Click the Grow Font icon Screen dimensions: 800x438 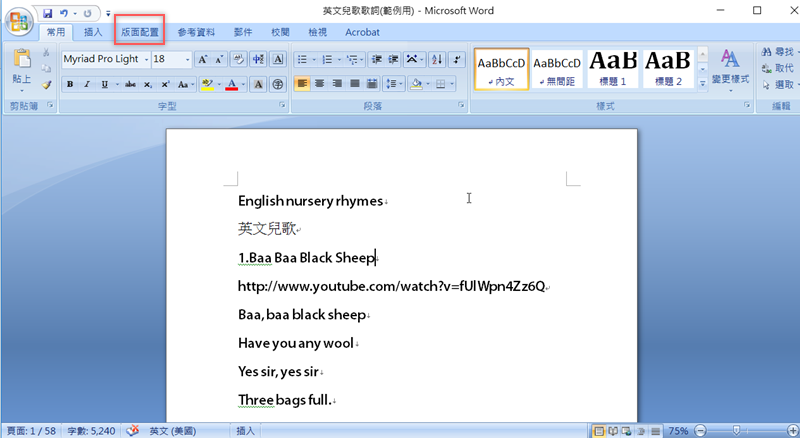tap(203, 60)
